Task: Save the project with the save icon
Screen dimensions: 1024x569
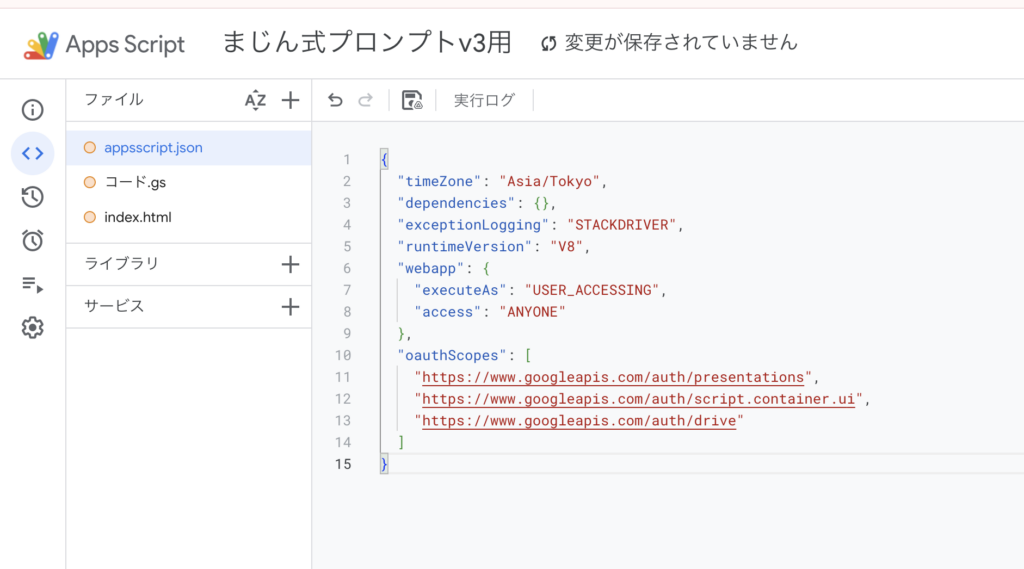Action: (x=411, y=100)
